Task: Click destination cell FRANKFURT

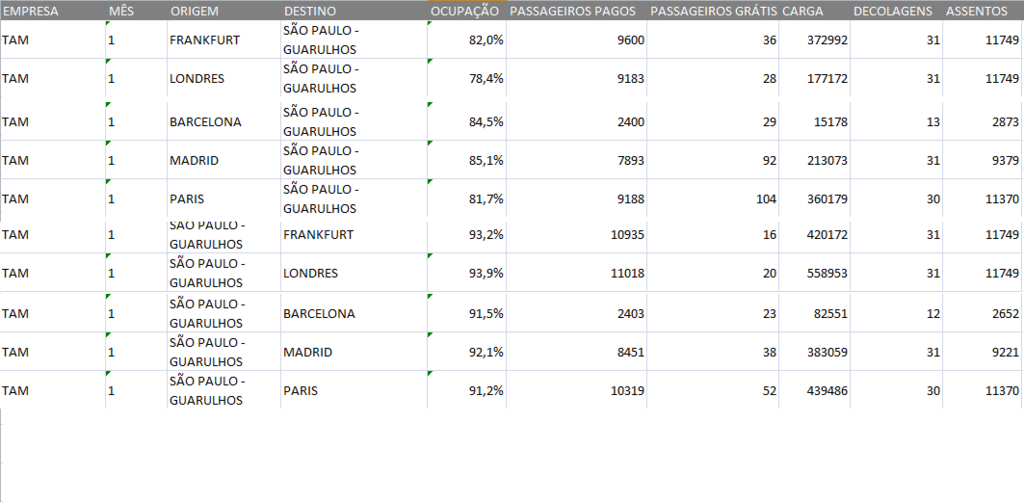Action: coord(354,234)
